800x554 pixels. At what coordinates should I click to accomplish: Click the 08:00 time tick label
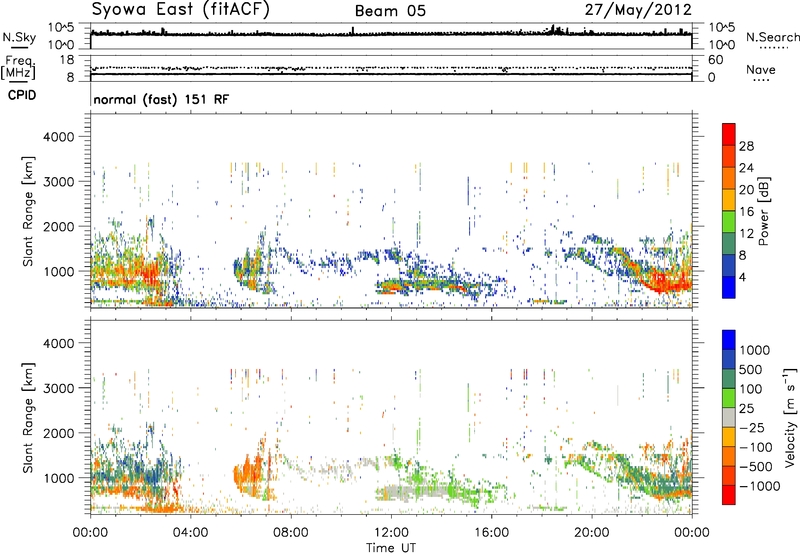[290, 533]
